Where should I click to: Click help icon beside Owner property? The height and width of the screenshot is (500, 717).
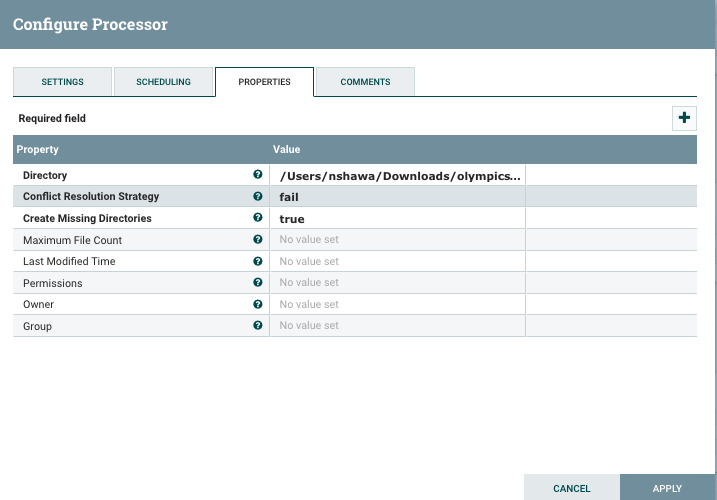pos(258,304)
